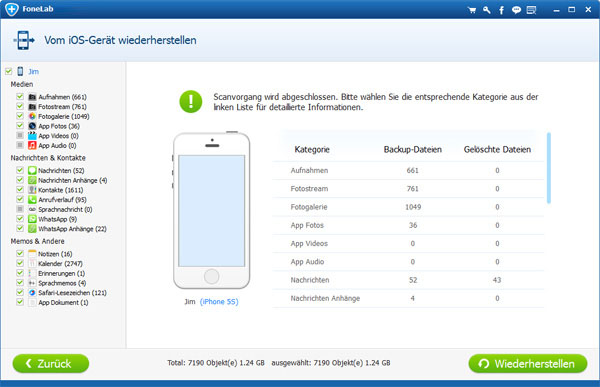Viewport: 600px width, 387px height.
Task: Click the key register icon
Action: tap(487, 10)
